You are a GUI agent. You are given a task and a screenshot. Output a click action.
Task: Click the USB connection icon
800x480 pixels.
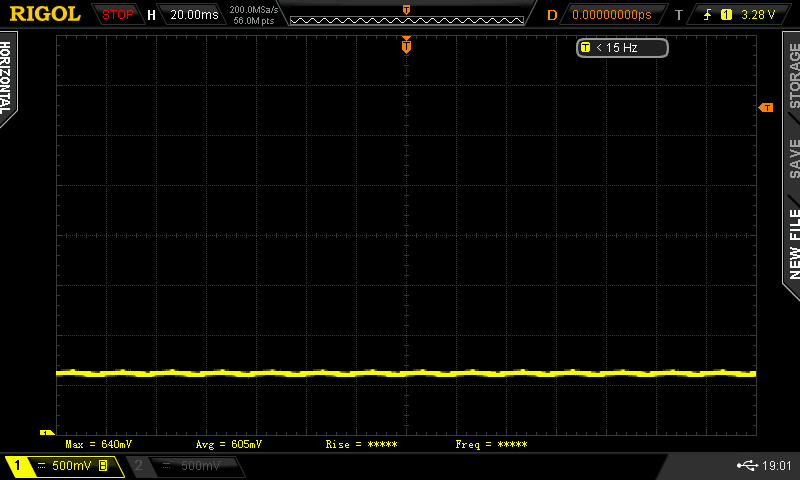[x=747, y=465]
